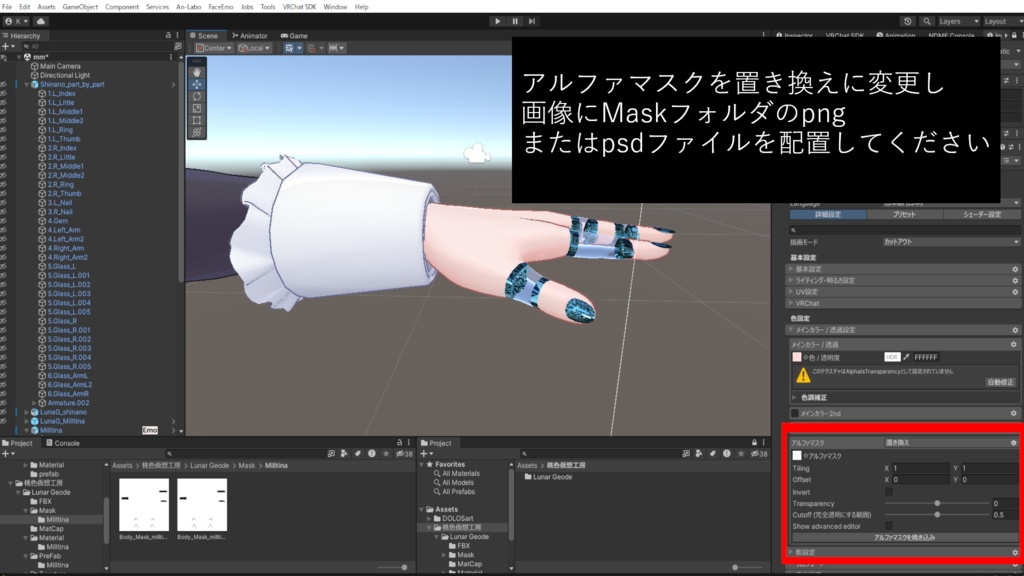Click the 自動修正 button

[x=1000, y=382]
